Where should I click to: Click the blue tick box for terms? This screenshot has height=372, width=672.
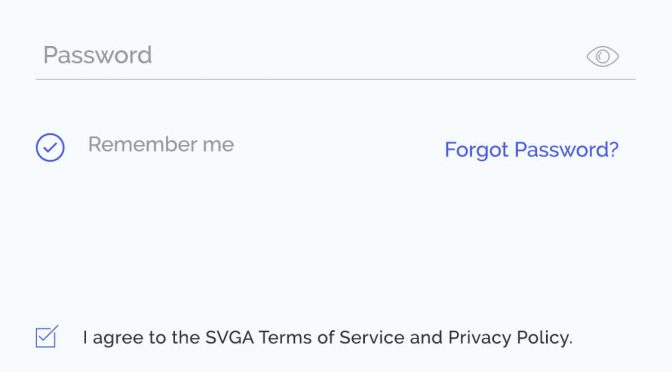click(47, 337)
